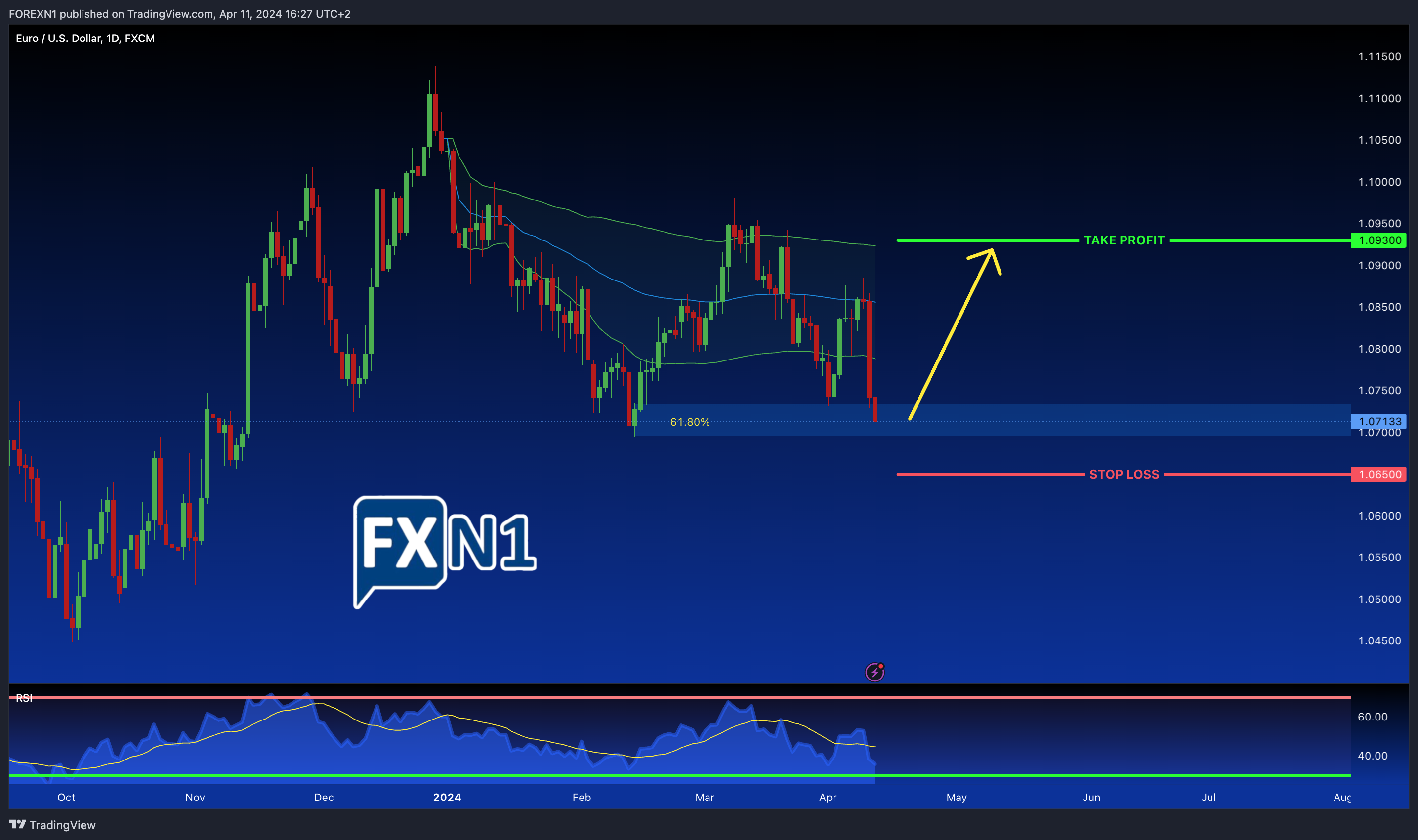Viewport: 1418px width, 840px height.
Task: Click the Apr label on time axis
Action: [828, 797]
